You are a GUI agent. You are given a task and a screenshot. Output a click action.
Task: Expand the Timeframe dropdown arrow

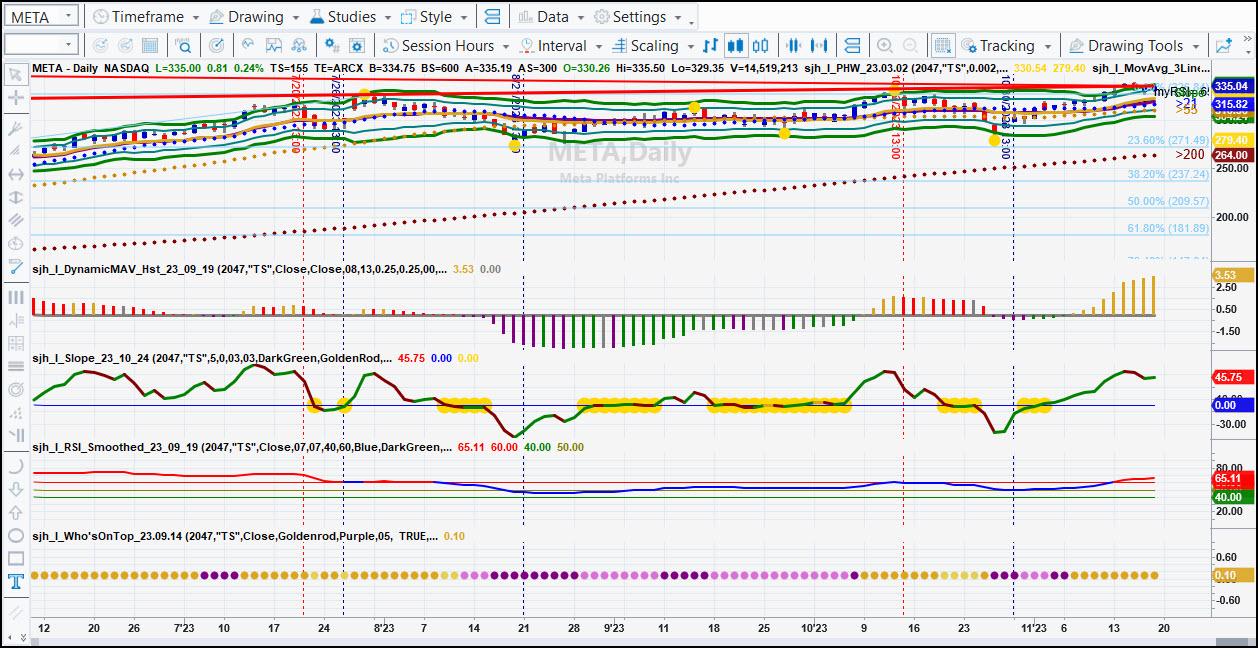194,17
